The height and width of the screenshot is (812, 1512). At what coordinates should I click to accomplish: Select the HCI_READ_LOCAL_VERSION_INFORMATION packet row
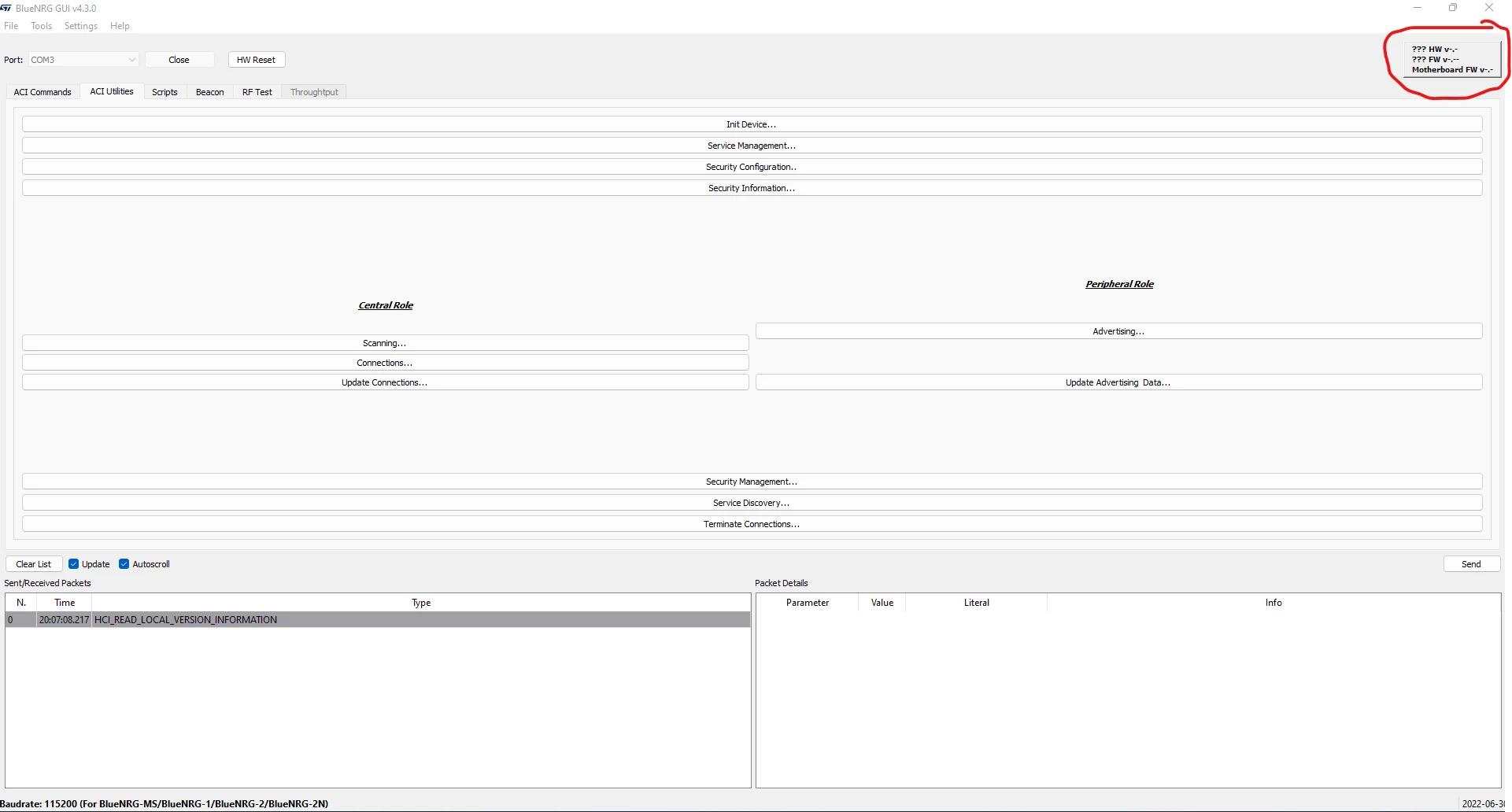378,620
